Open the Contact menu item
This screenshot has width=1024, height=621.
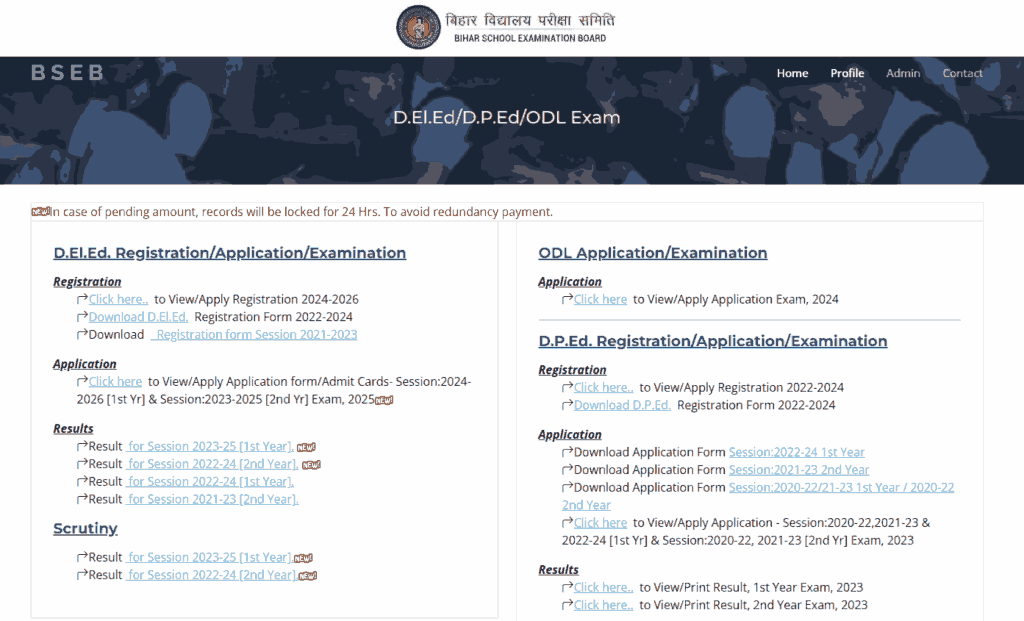(962, 73)
